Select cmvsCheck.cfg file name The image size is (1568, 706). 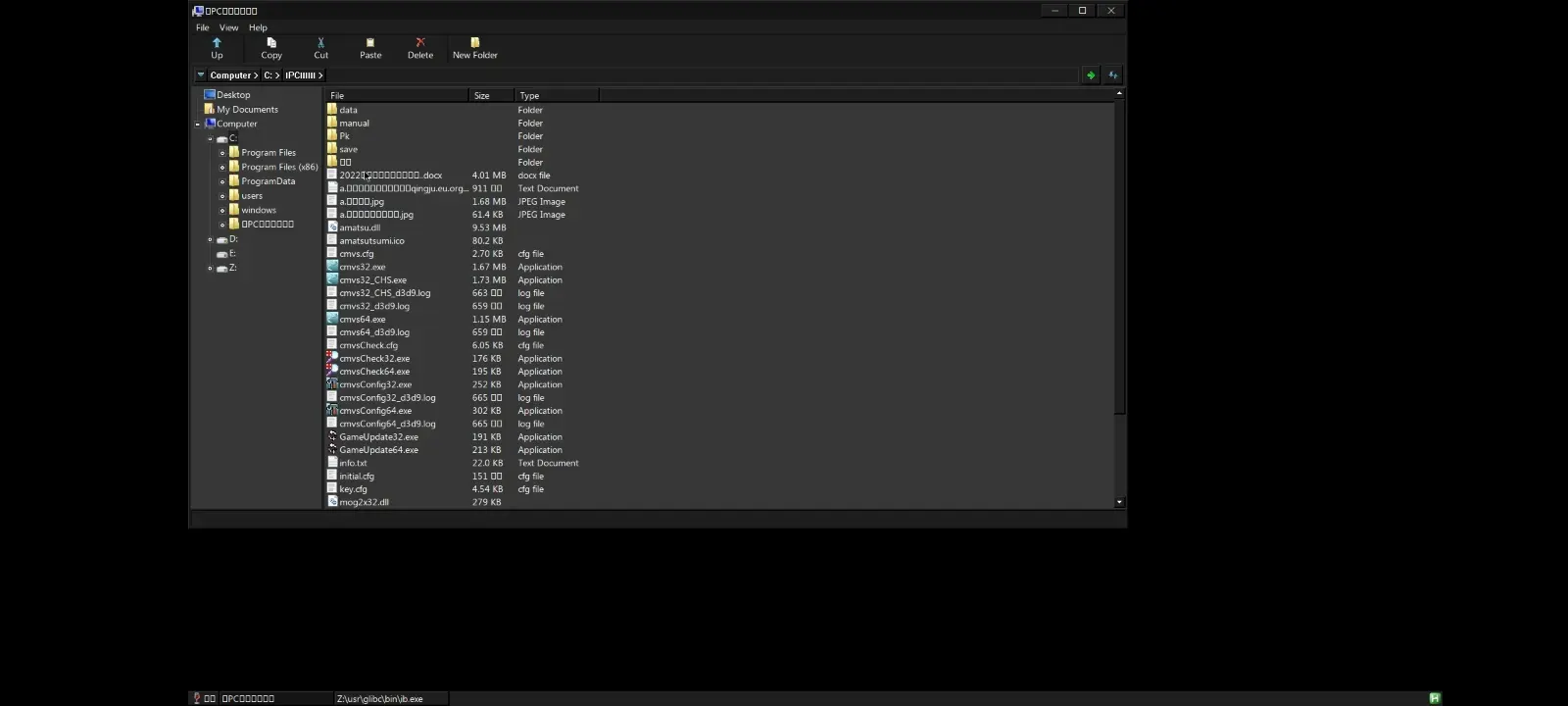coord(368,345)
